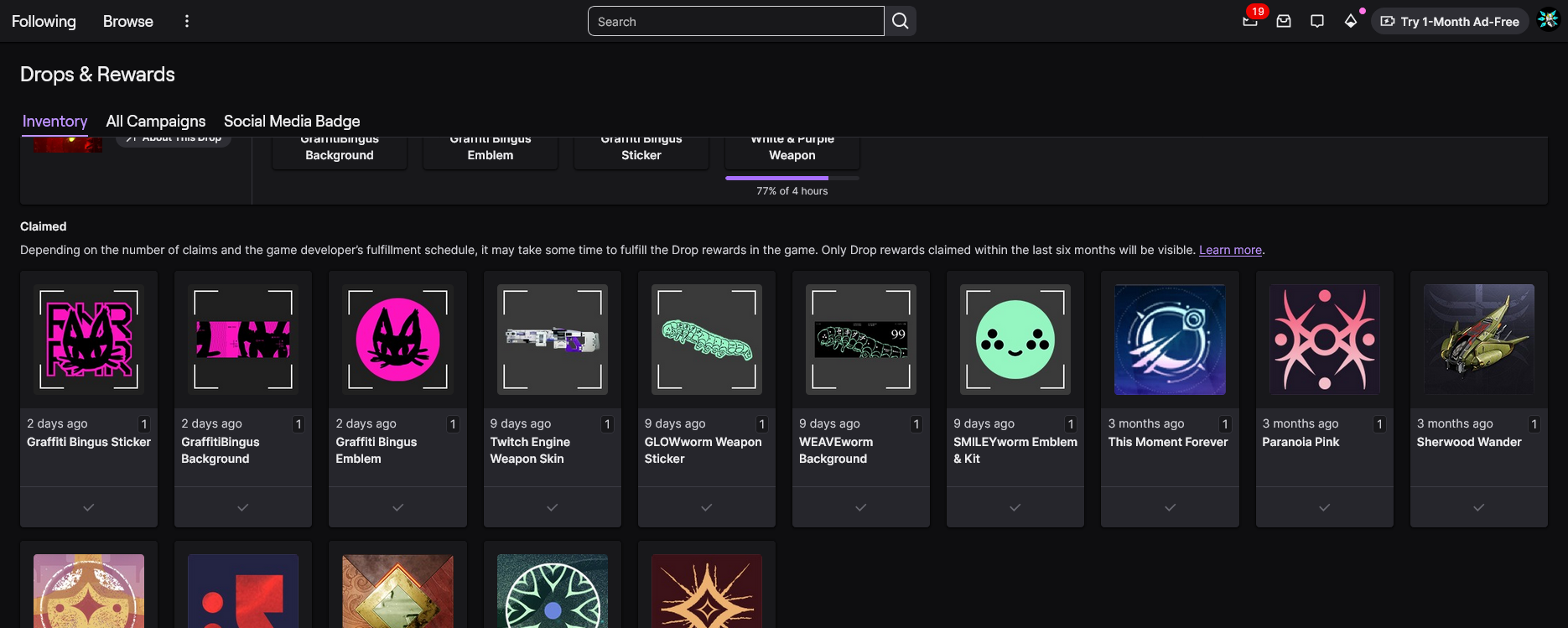This screenshot has height=628, width=1568.
Task: Open the Social Media Badge tab
Action: pos(292,122)
